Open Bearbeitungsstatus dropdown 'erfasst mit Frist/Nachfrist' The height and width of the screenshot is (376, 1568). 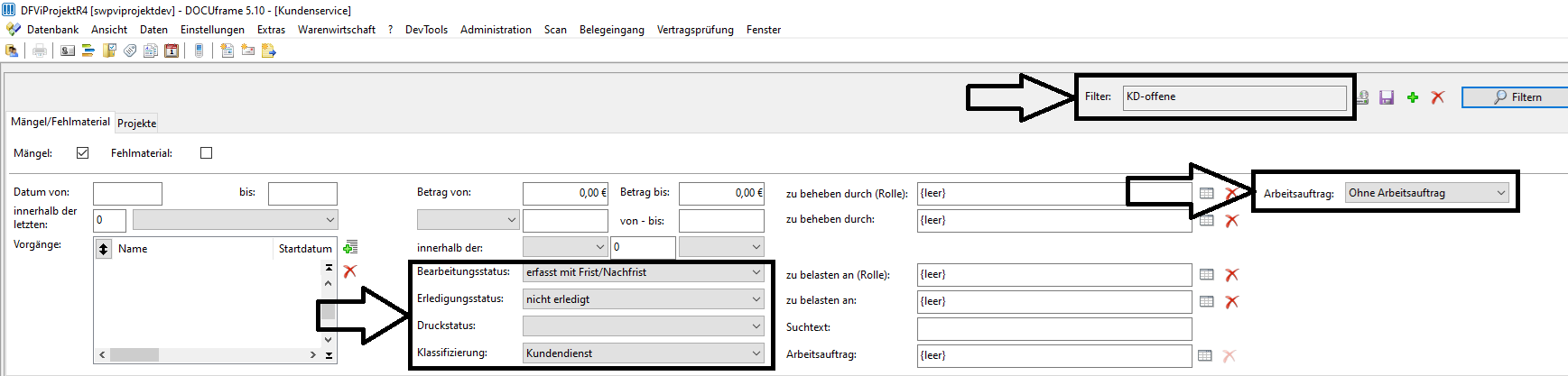[644, 272]
